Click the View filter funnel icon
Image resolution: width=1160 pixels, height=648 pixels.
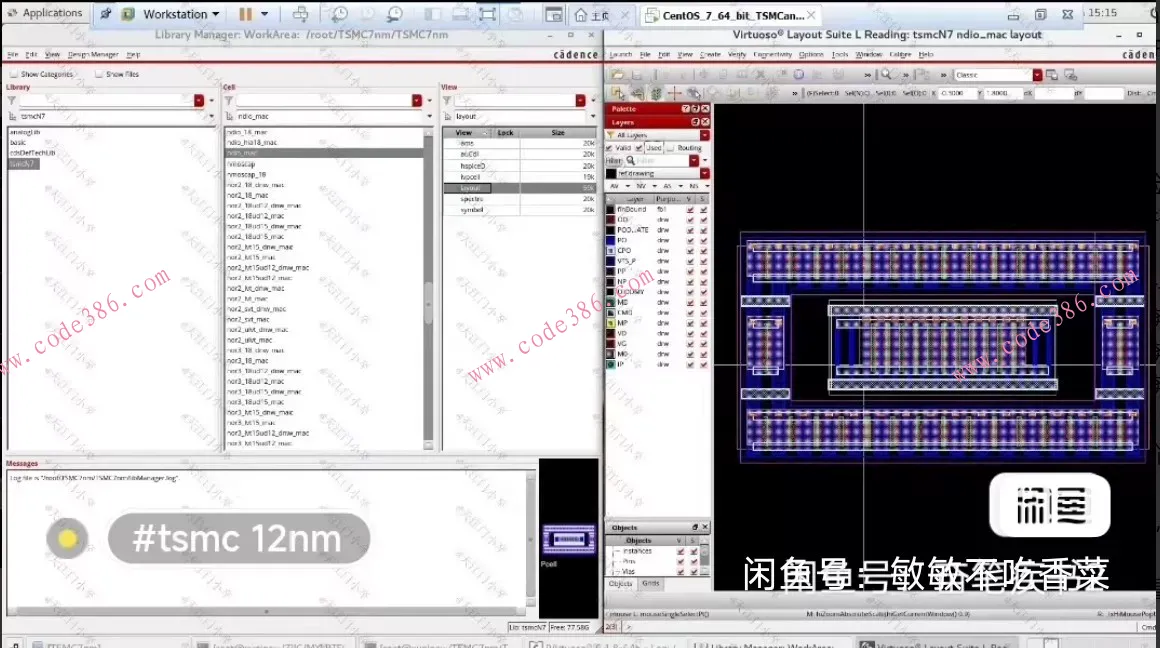[x=447, y=101]
